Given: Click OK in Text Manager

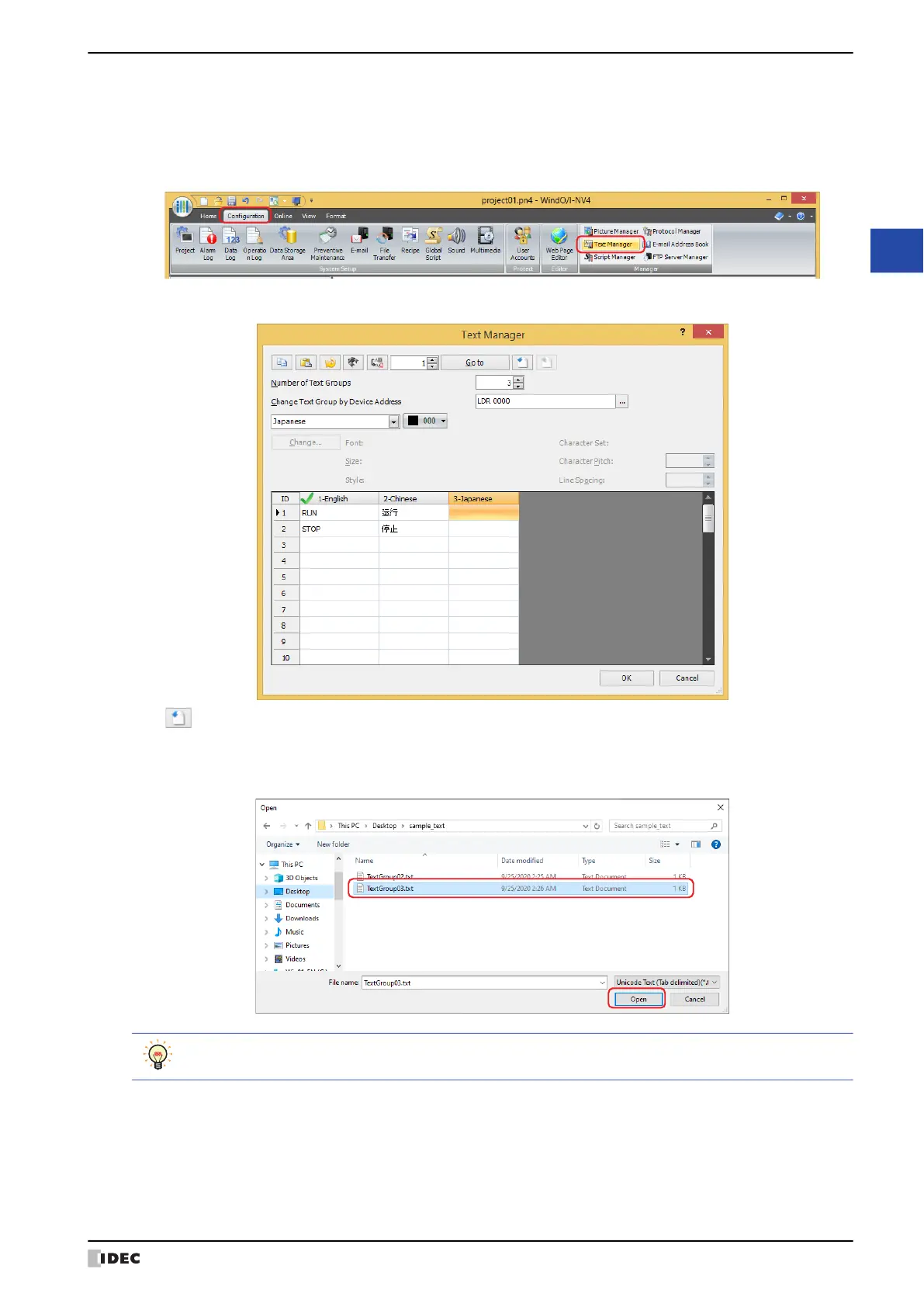Looking at the screenshot, I should [x=627, y=678].
